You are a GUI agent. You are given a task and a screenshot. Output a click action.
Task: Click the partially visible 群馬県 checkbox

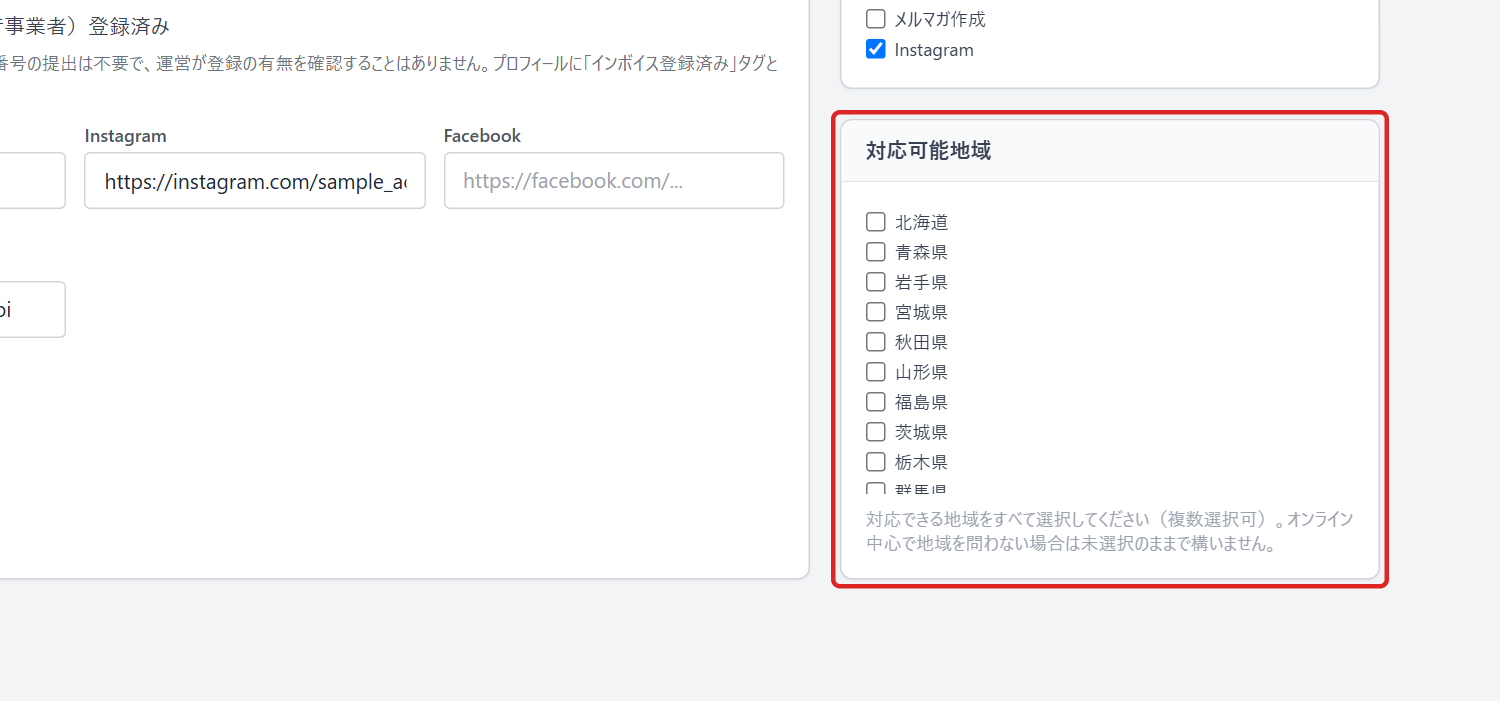(x=876, y=488)
